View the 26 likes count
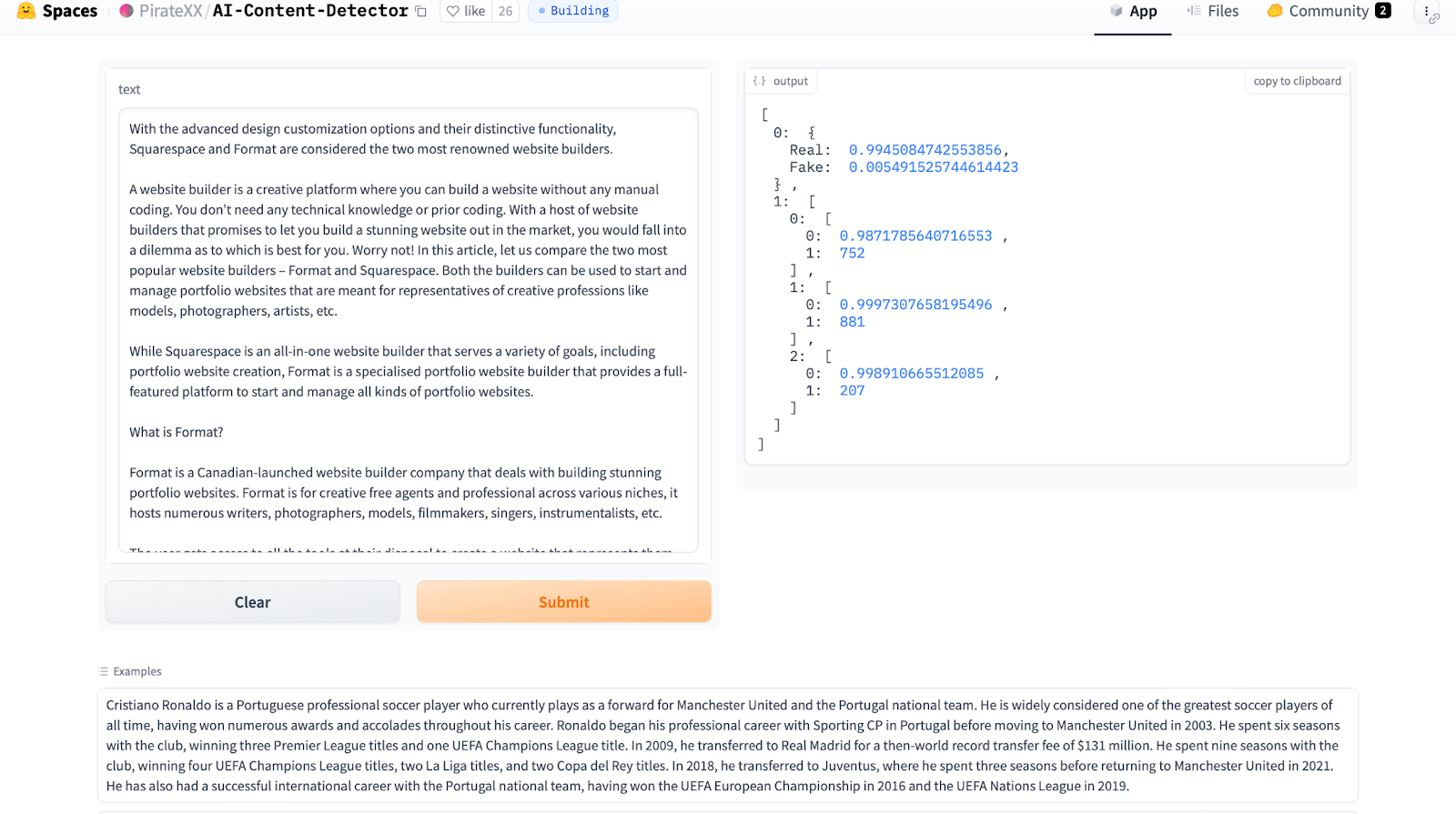 pyautogui.click(x=506, y=11)
